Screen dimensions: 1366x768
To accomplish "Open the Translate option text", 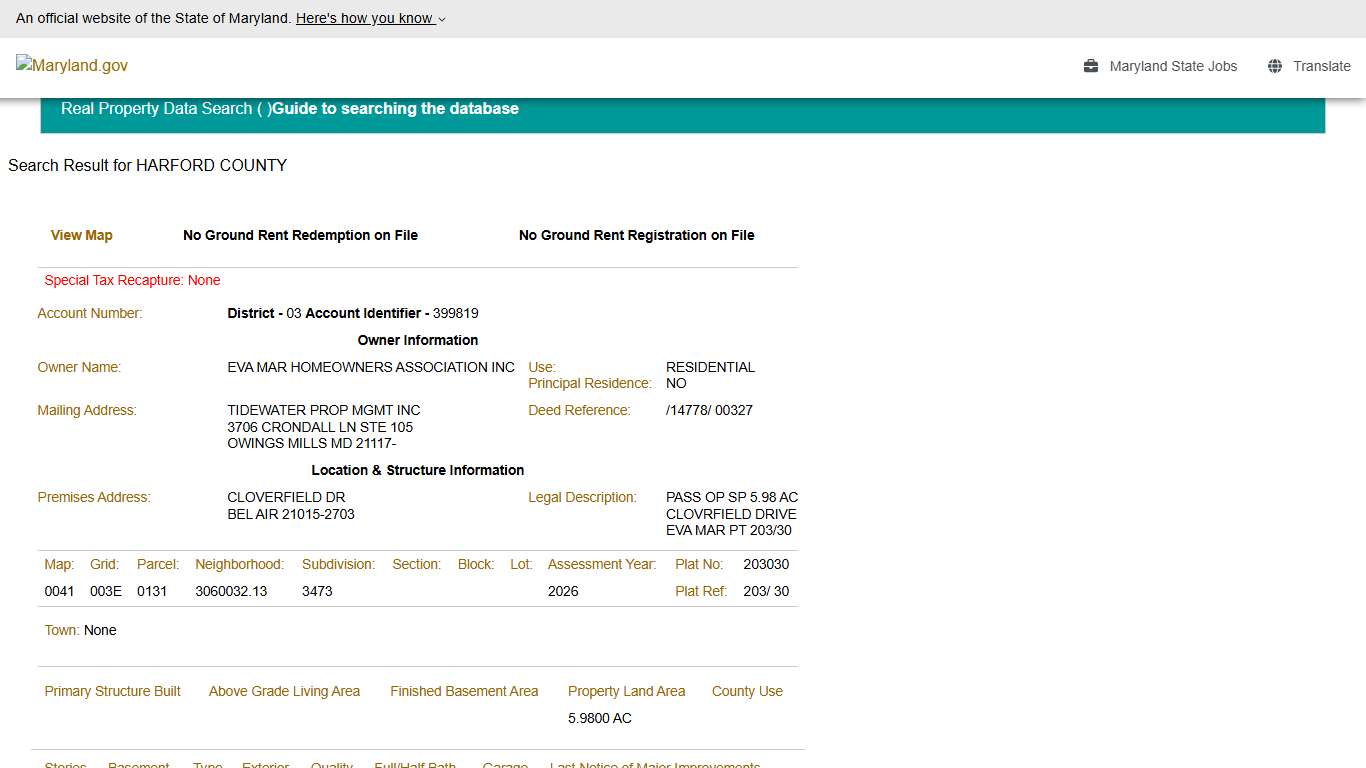I will click(1321, 66).
